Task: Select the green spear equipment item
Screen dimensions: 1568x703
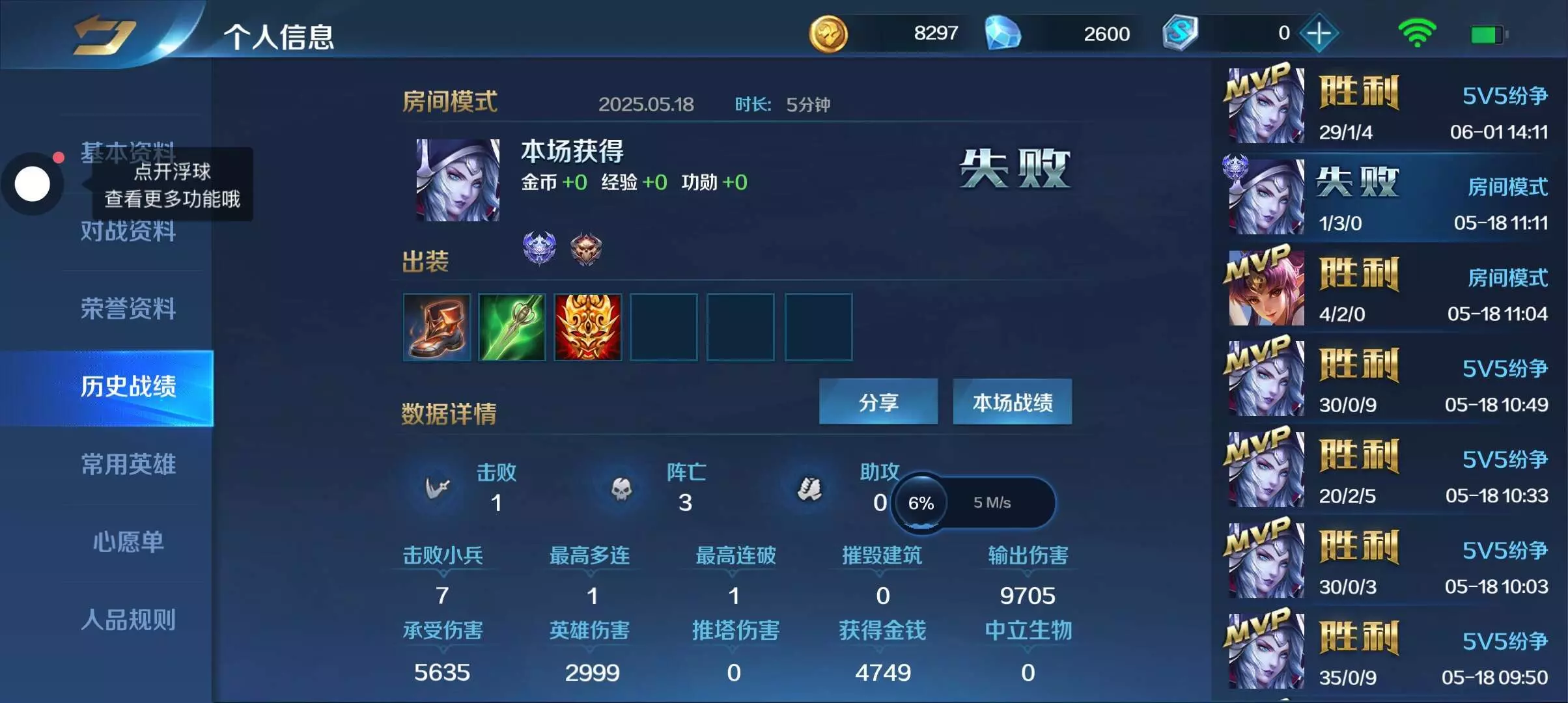Action: pos(512,327)
